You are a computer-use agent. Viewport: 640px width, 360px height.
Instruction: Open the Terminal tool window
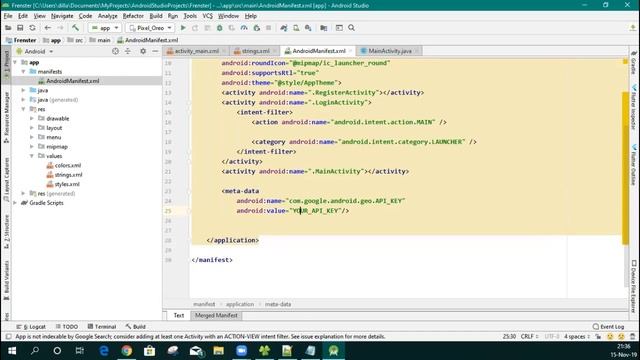coord(102,327)
